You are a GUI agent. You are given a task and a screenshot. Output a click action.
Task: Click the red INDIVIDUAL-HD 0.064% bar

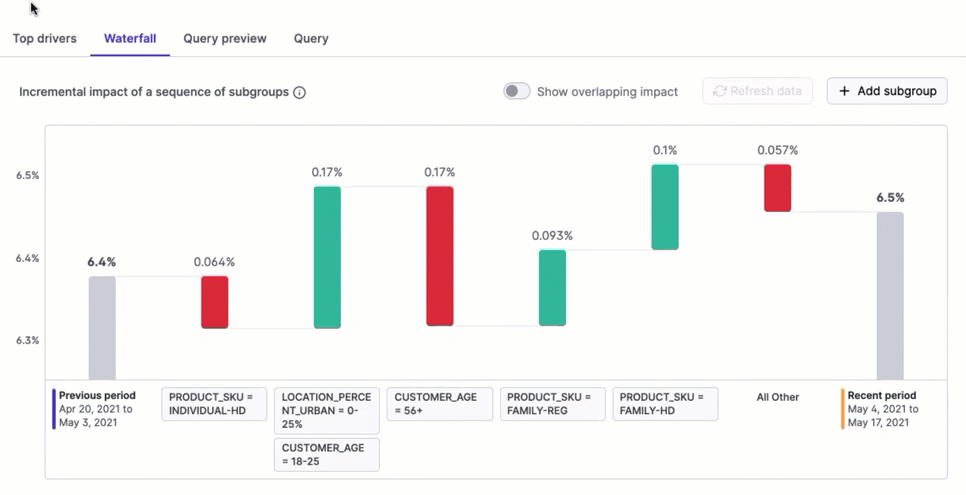click(215, 302)
